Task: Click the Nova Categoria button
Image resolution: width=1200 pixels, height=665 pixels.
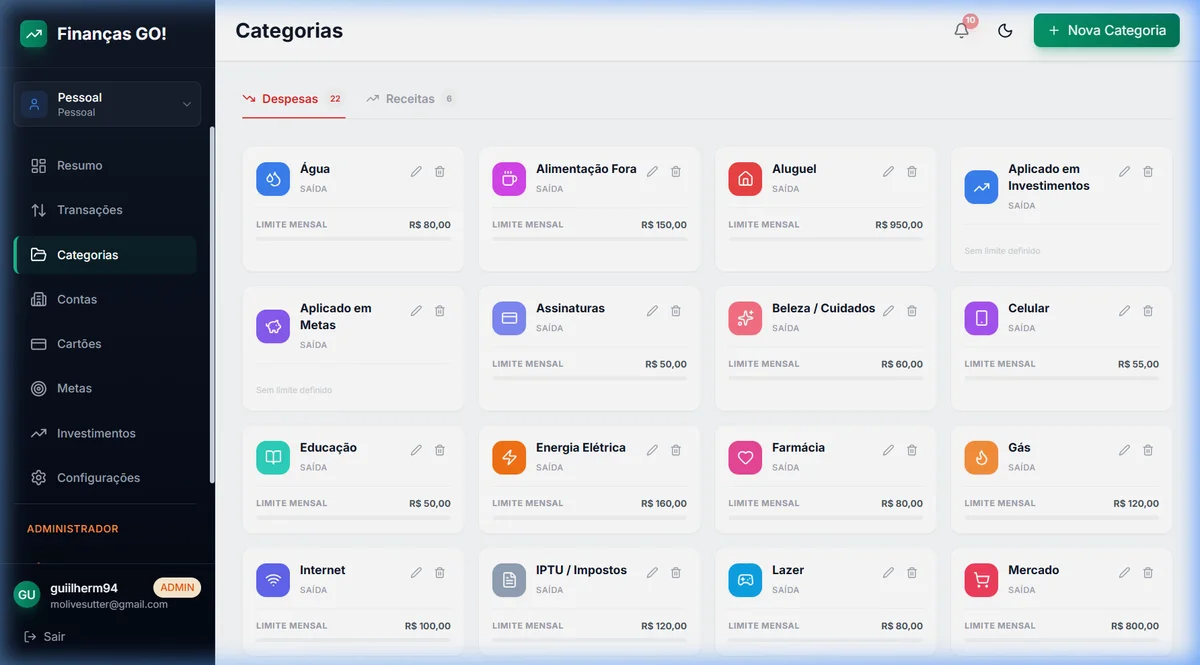Action: (x=1106, y=31)
